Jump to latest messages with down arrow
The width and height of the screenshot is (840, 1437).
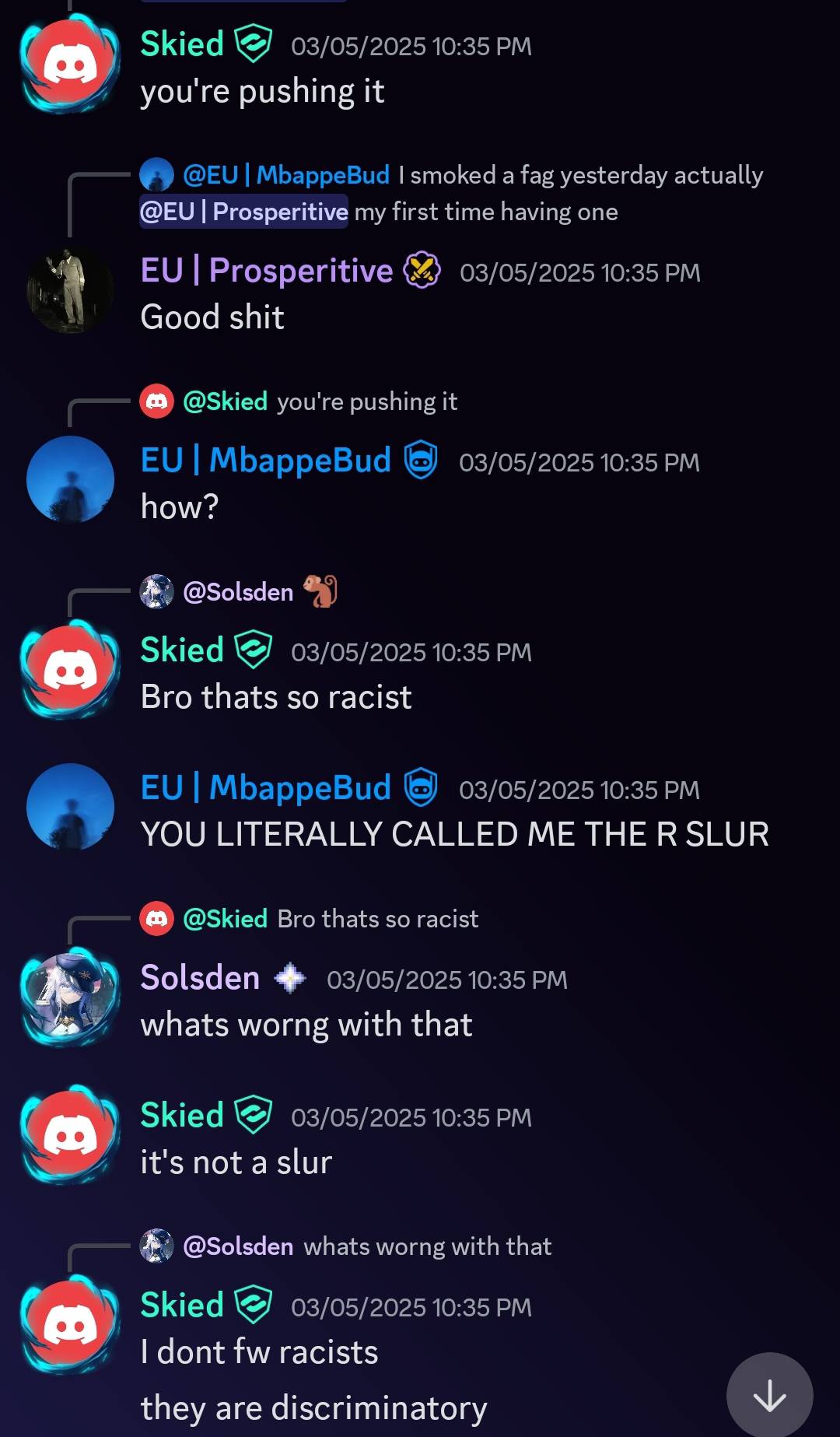(x=769, y=1395)
